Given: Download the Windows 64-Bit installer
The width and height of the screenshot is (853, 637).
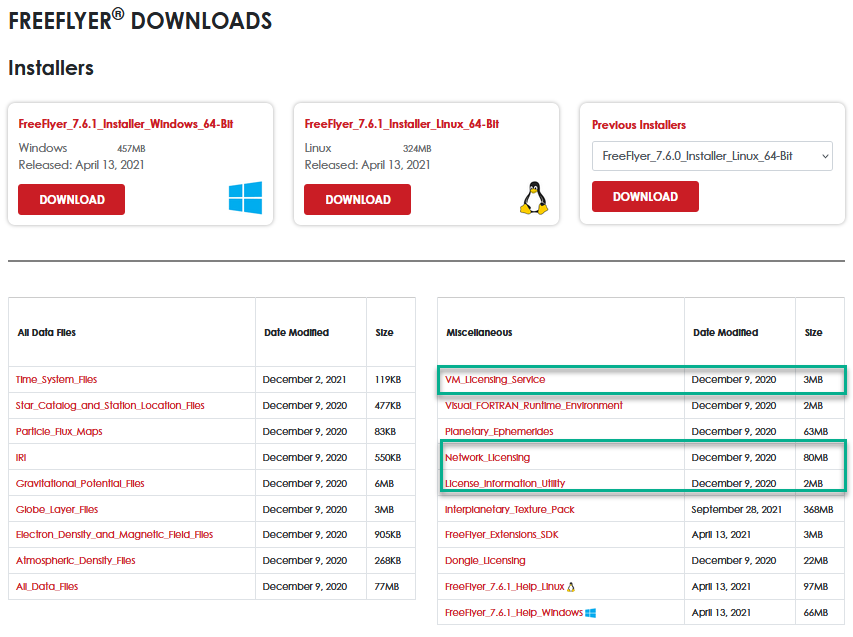Looking at the screenshot, I should [71, 200].
